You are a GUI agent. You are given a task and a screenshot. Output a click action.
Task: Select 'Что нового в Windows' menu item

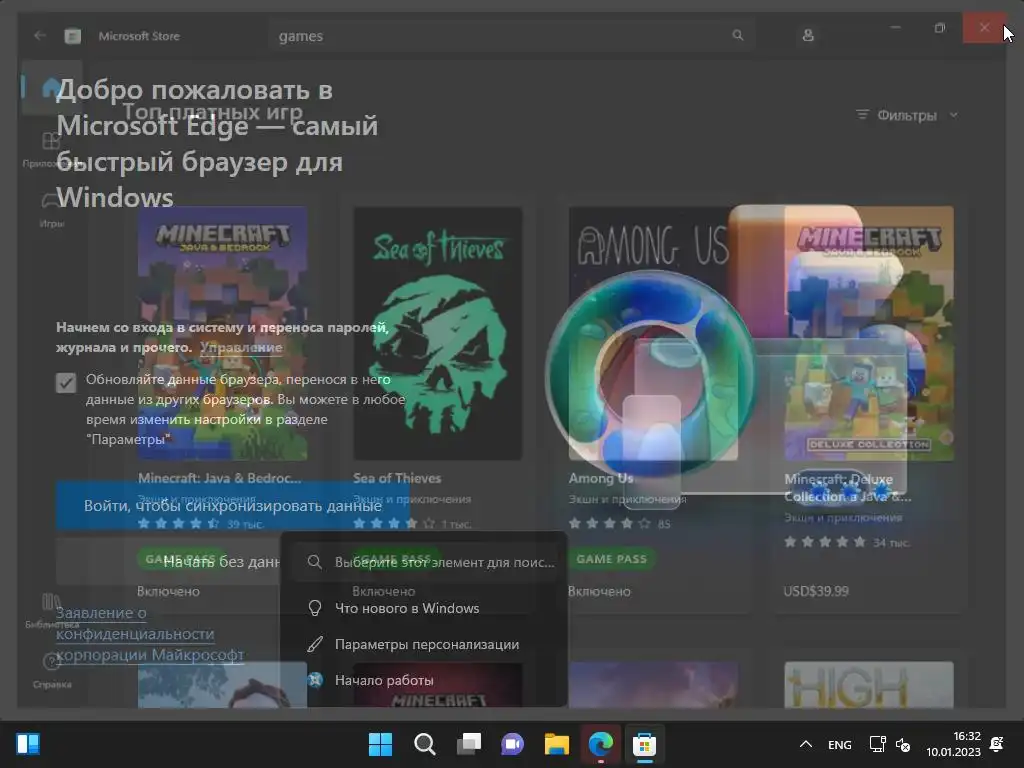[423, 608]
